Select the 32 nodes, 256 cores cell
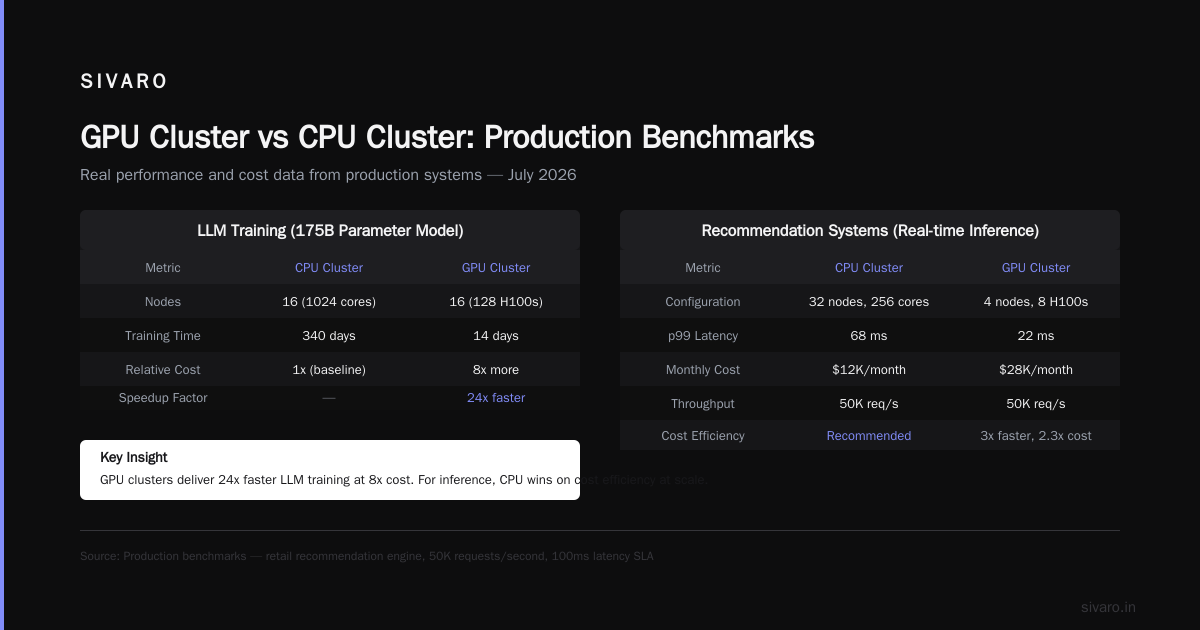Screen dimensions: 1200x630 [869, 302]
